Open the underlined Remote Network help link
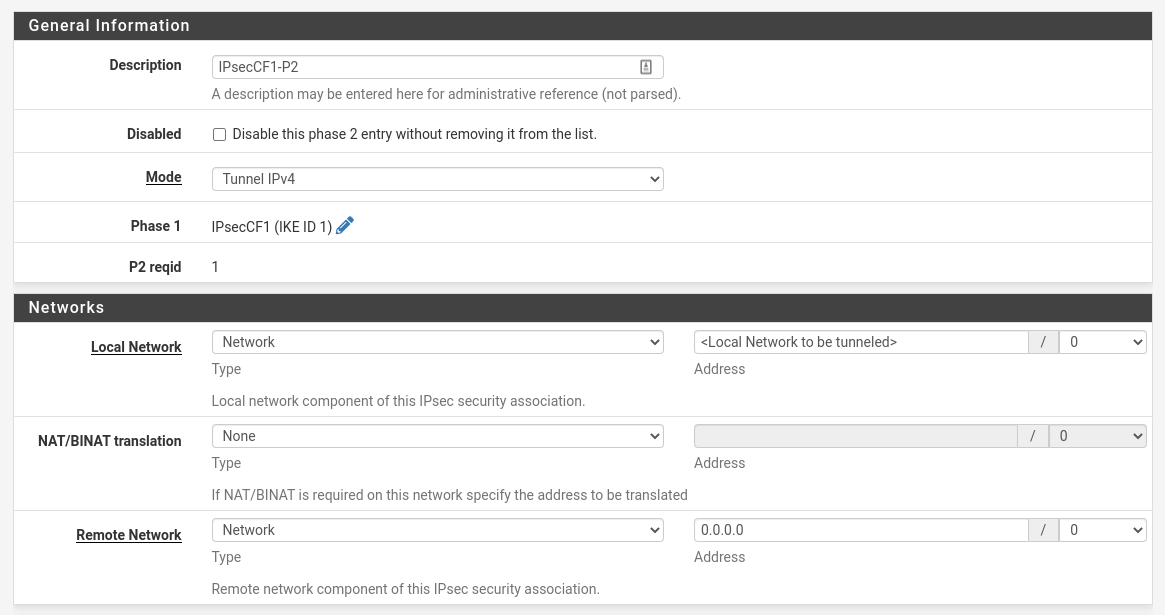 pyautogui.click(x=129, y=535)
